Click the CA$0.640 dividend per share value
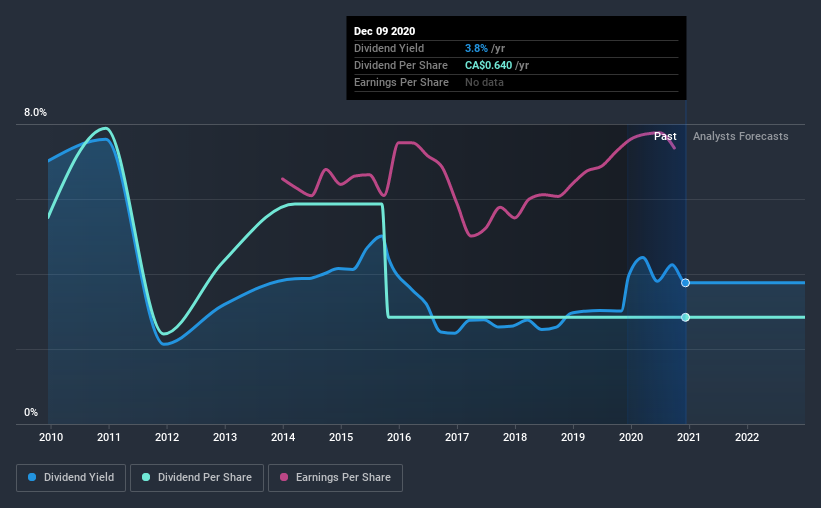The width and height of the screenshot is (821, 508). tap(489, 65)
